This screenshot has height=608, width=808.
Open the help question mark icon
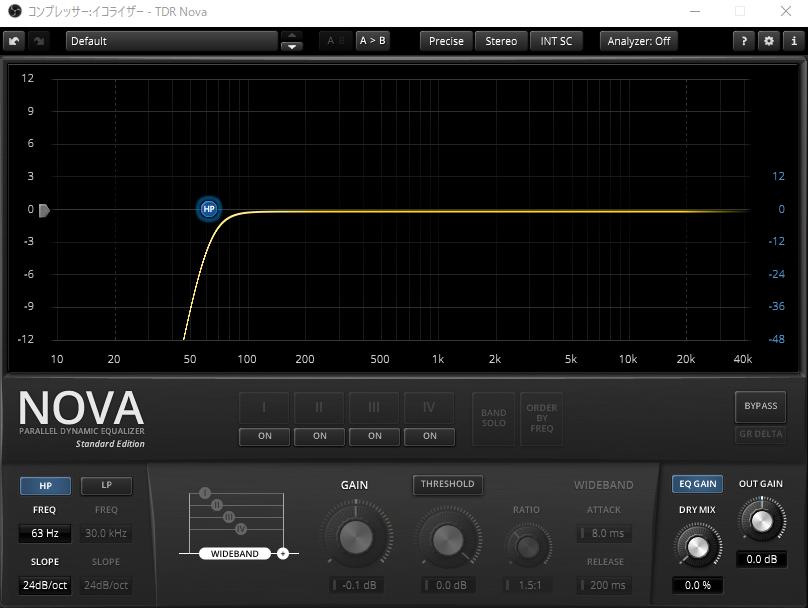click(744, 41)
